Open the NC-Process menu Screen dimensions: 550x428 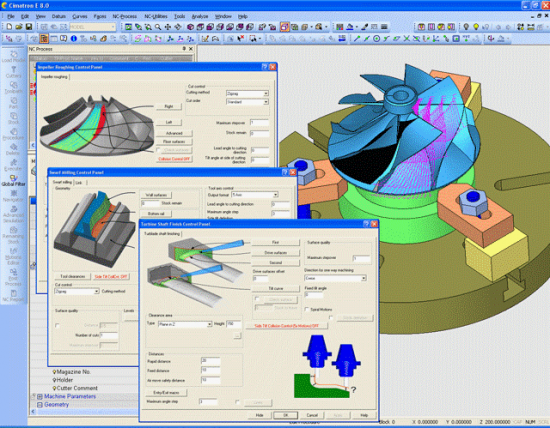click(x=125, y=16)
